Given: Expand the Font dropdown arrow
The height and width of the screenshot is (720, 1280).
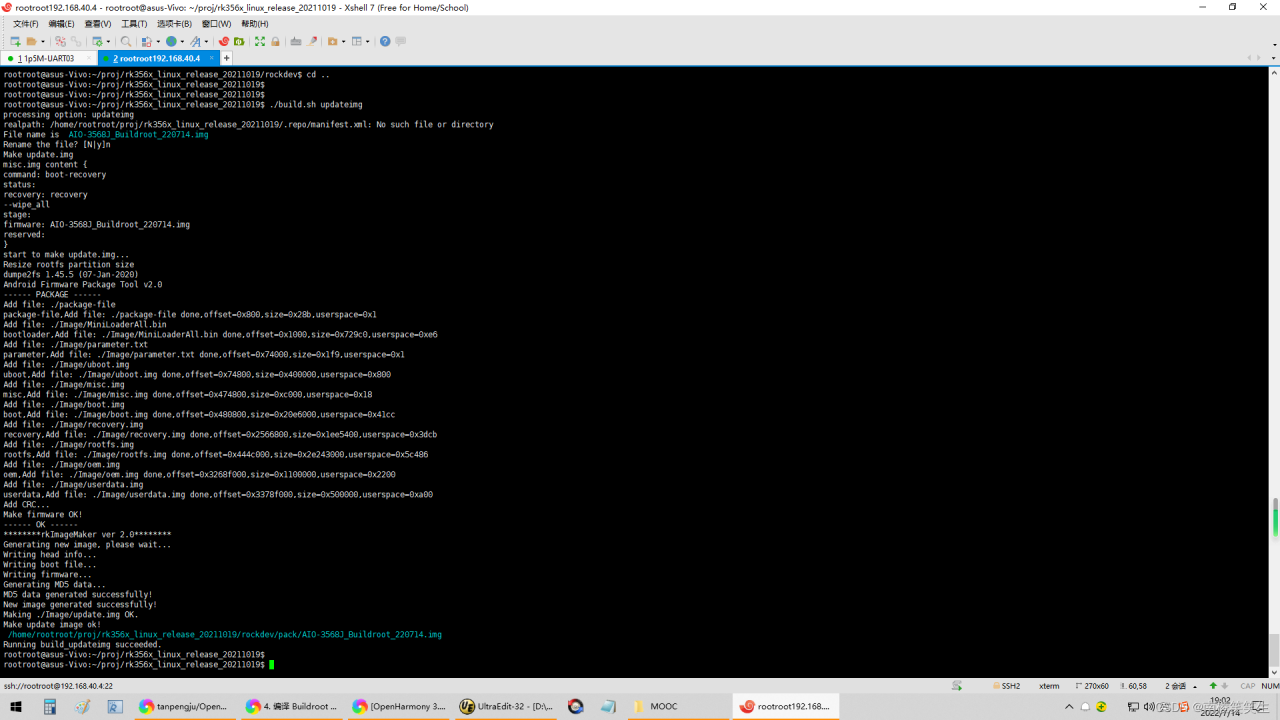Looking at the screenshot, I should point(206,41).
